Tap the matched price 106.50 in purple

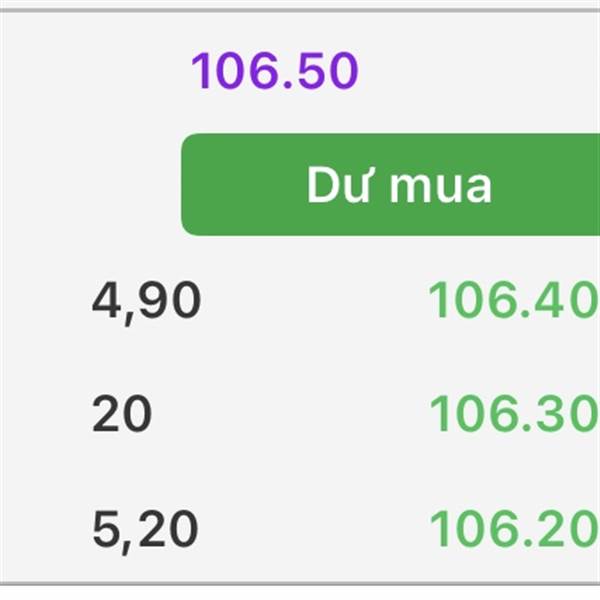[274, 72]
